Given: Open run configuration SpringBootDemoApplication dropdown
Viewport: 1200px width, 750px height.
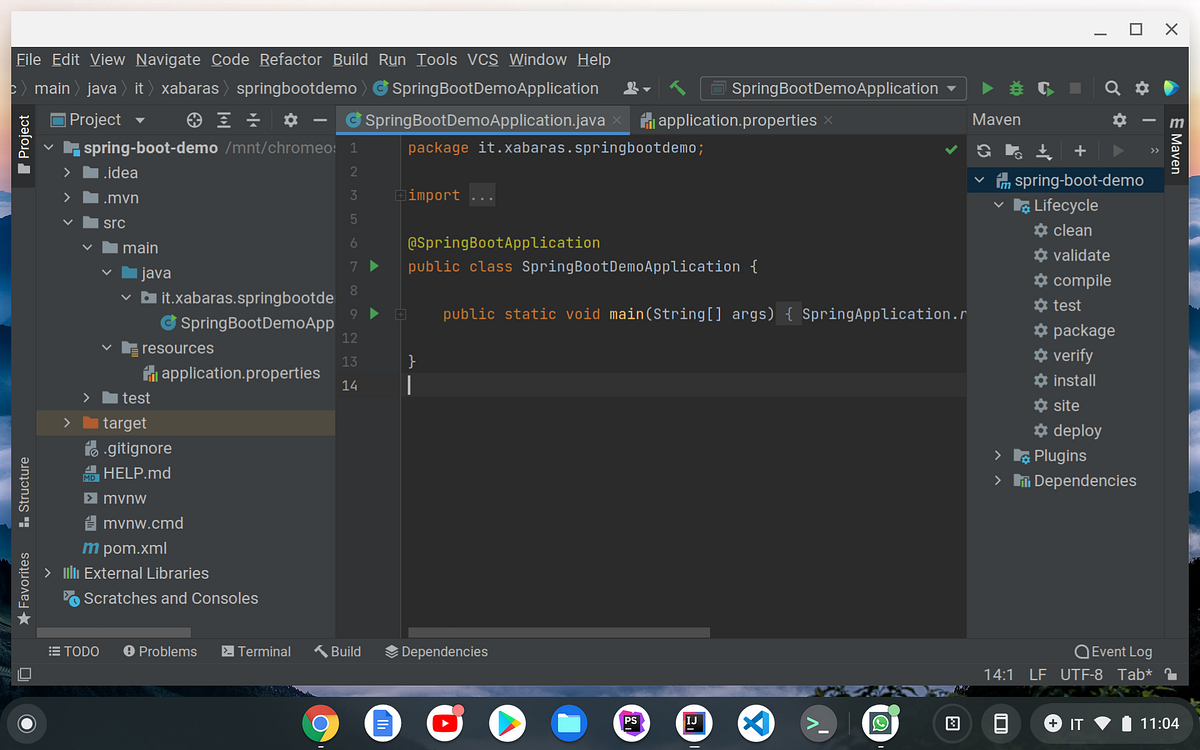Looking at the screenshot, I should click(x=834, y=88).
